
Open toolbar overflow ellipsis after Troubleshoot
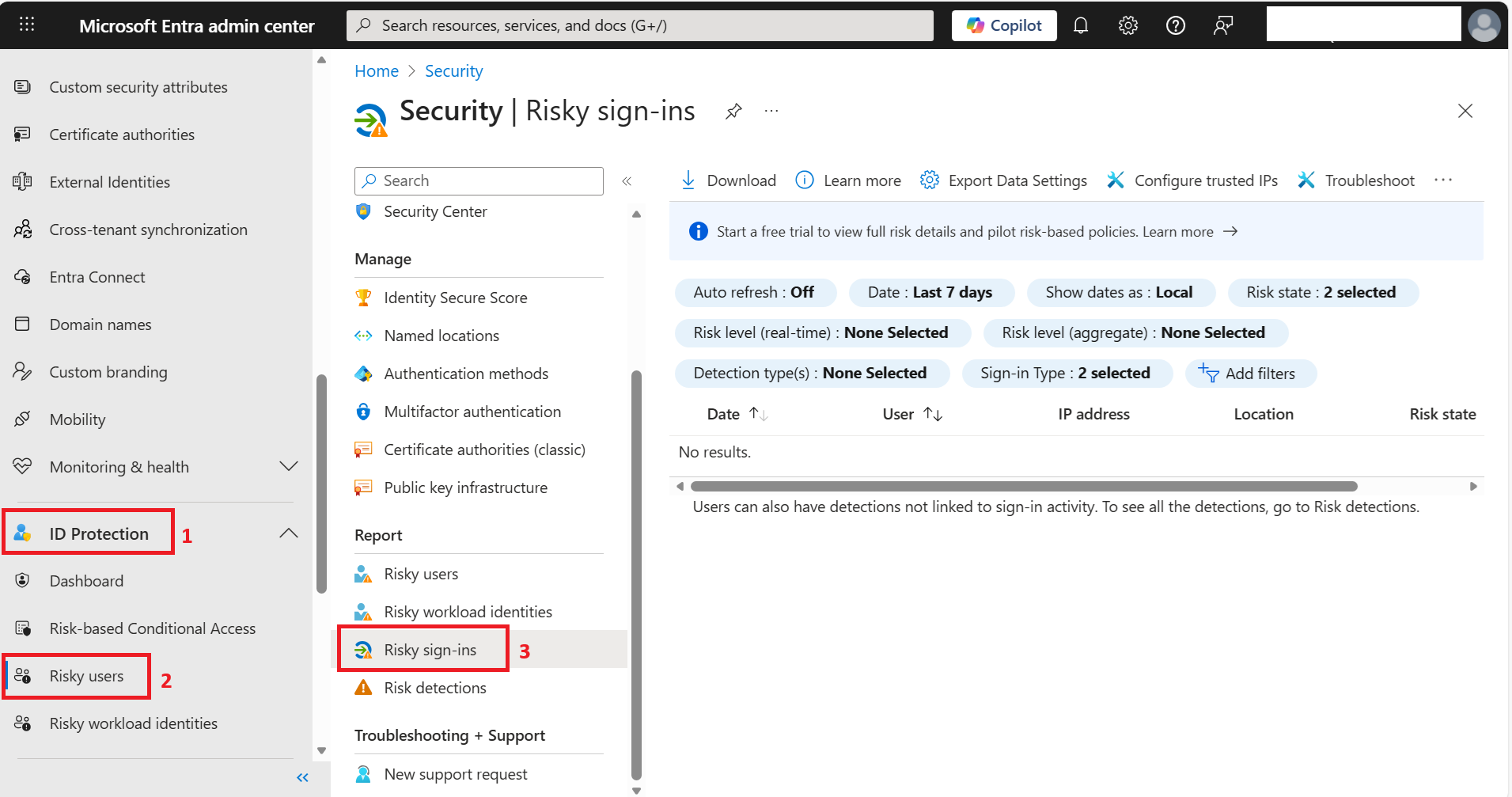tap(1443, 180)
